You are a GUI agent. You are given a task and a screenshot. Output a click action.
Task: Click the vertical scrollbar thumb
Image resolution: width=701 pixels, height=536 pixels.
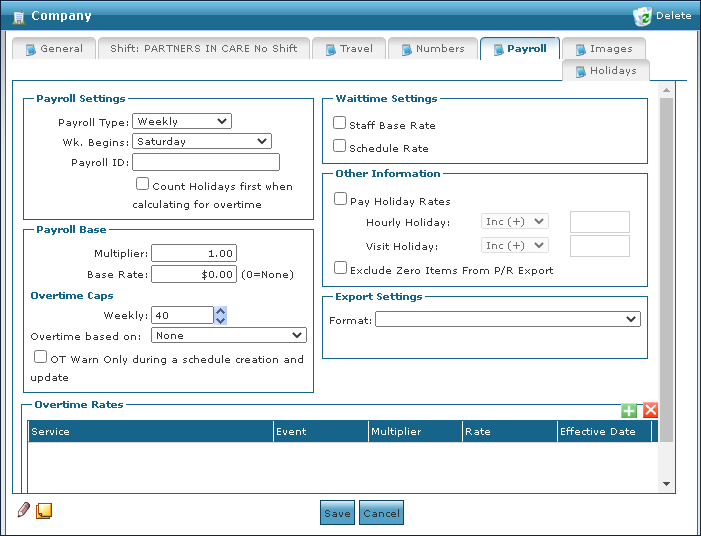(x=667, y=270)
